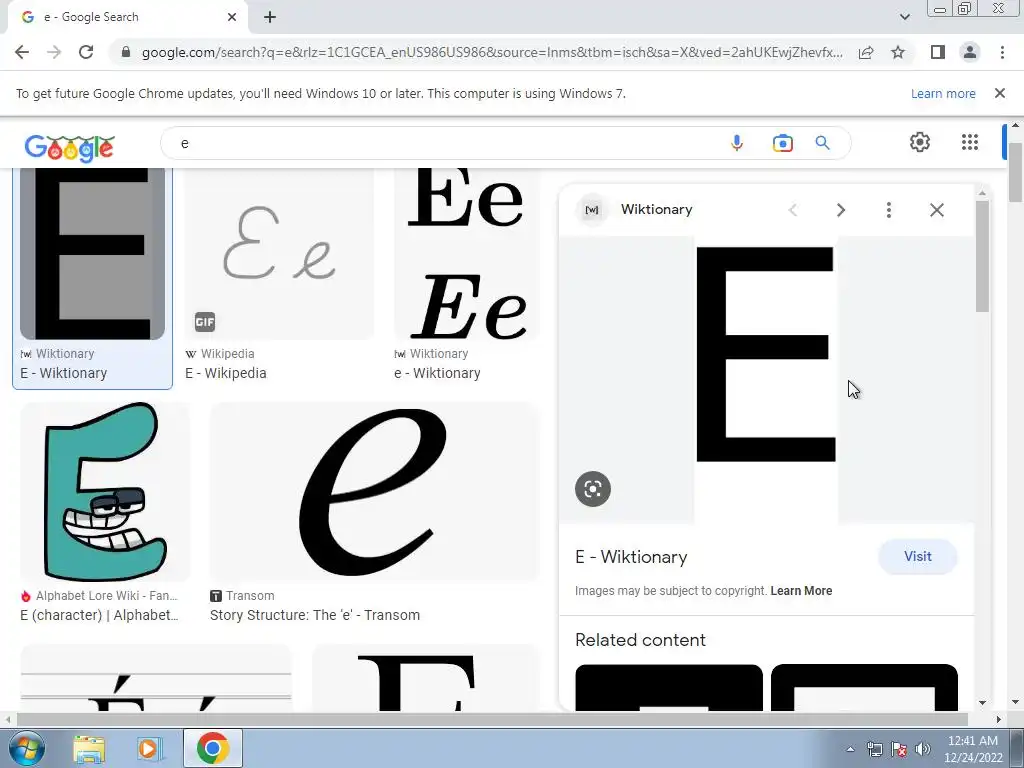Show next image in preview panel
Screen dimensions: 1024x768
coord(840,210)
